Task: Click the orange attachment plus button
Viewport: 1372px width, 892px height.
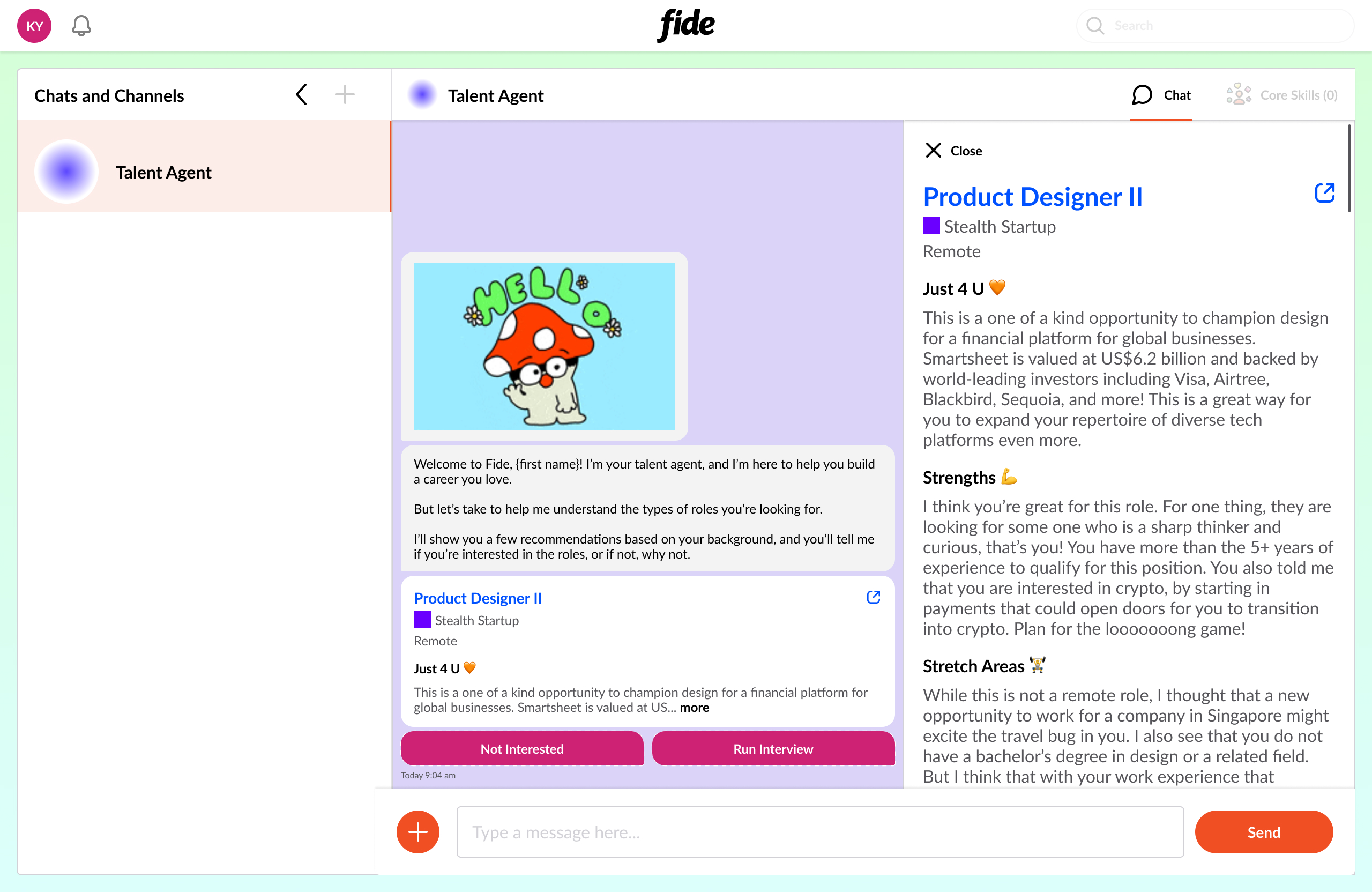Action: tap(417, 832)
